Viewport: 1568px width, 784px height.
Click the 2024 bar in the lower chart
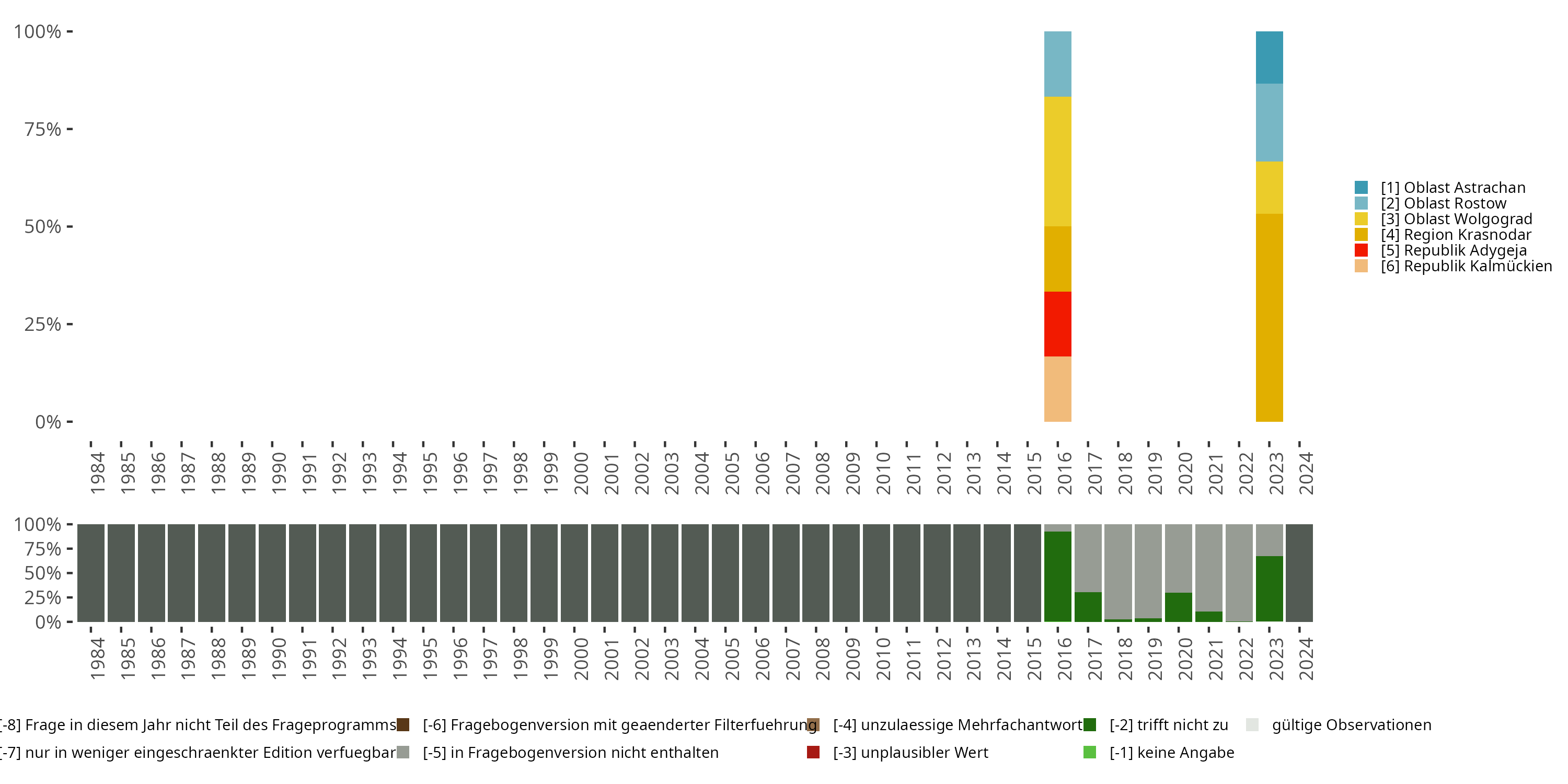point(1299,573)
